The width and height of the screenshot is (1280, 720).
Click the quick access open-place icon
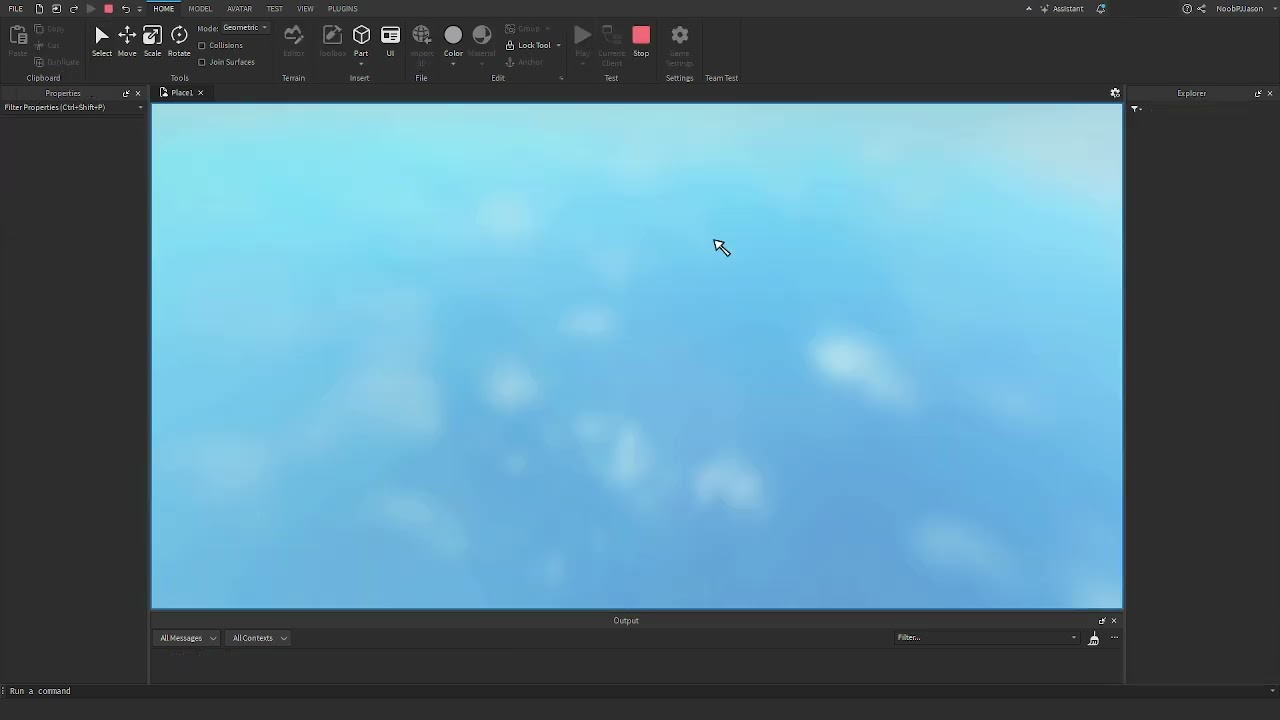pyautogui.click(x=57, y=9)
